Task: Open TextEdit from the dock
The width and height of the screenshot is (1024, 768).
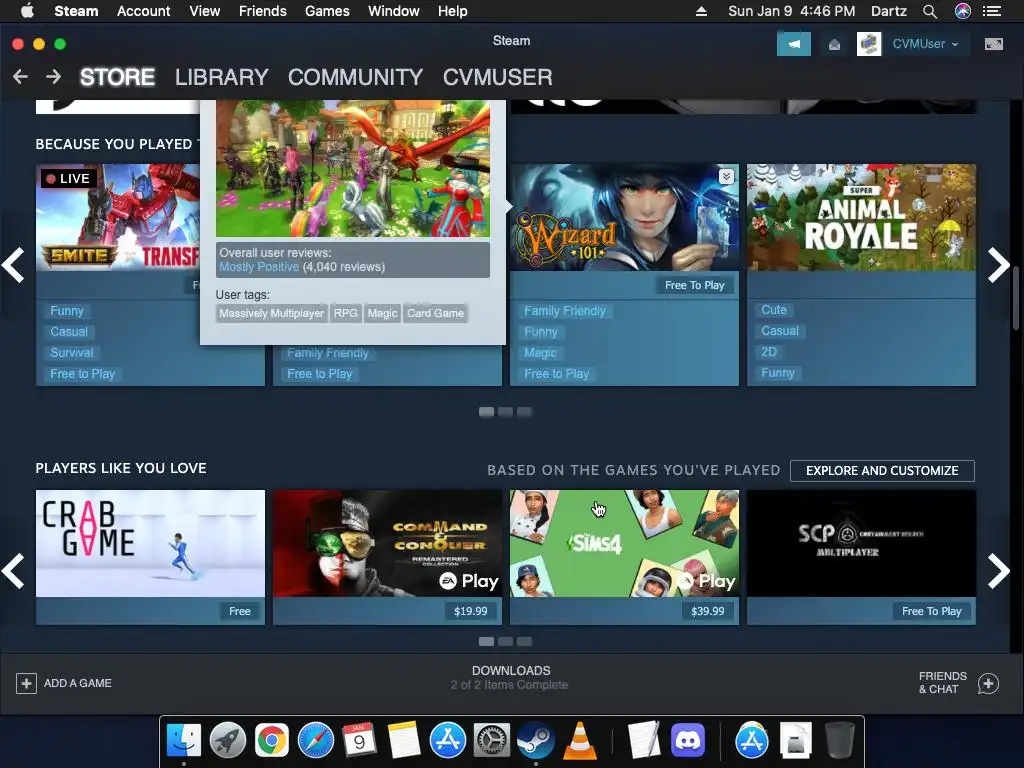Action: coord(644,740)
